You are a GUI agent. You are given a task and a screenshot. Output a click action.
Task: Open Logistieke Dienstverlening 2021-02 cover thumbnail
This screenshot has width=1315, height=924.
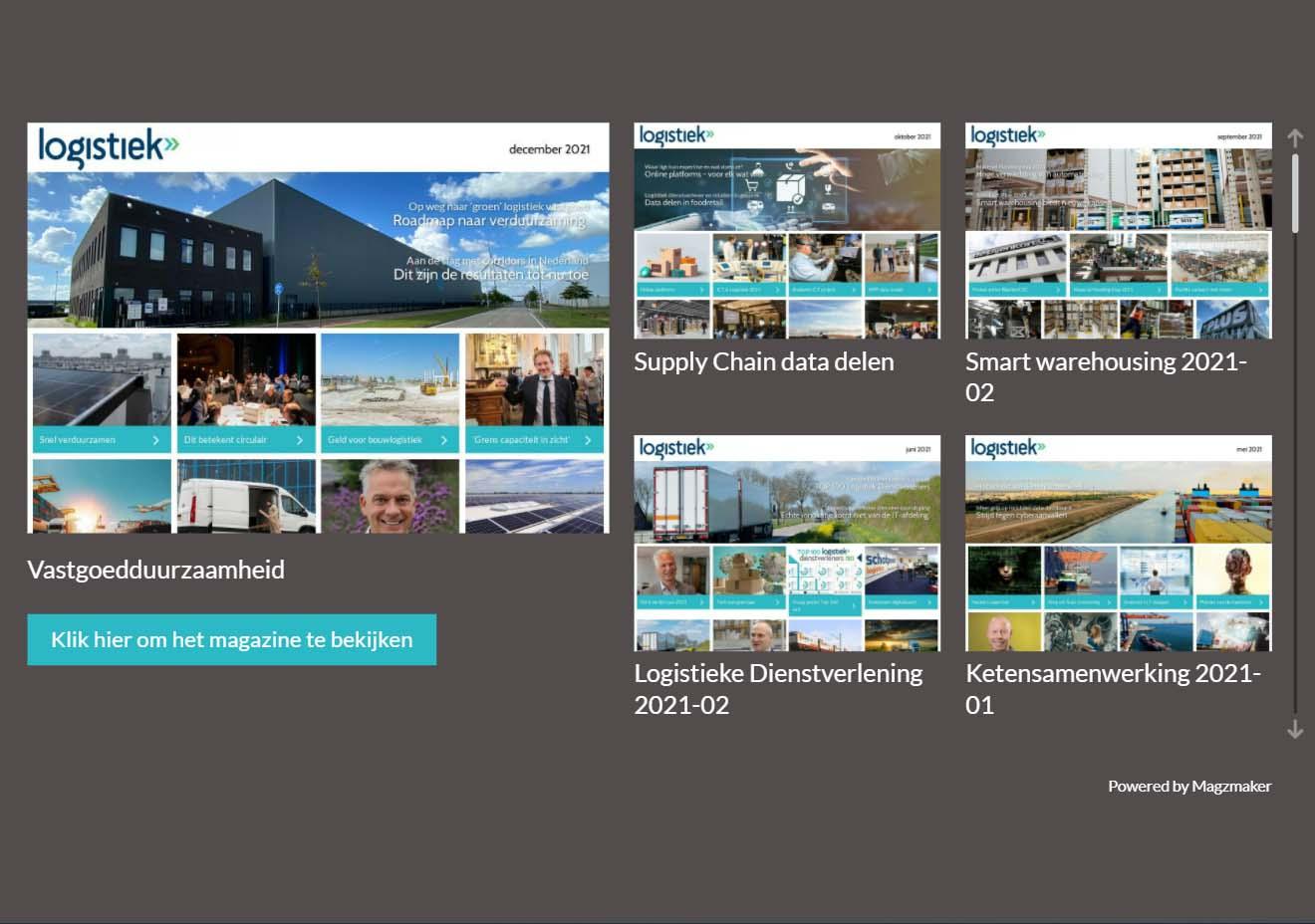click(787, 544)
